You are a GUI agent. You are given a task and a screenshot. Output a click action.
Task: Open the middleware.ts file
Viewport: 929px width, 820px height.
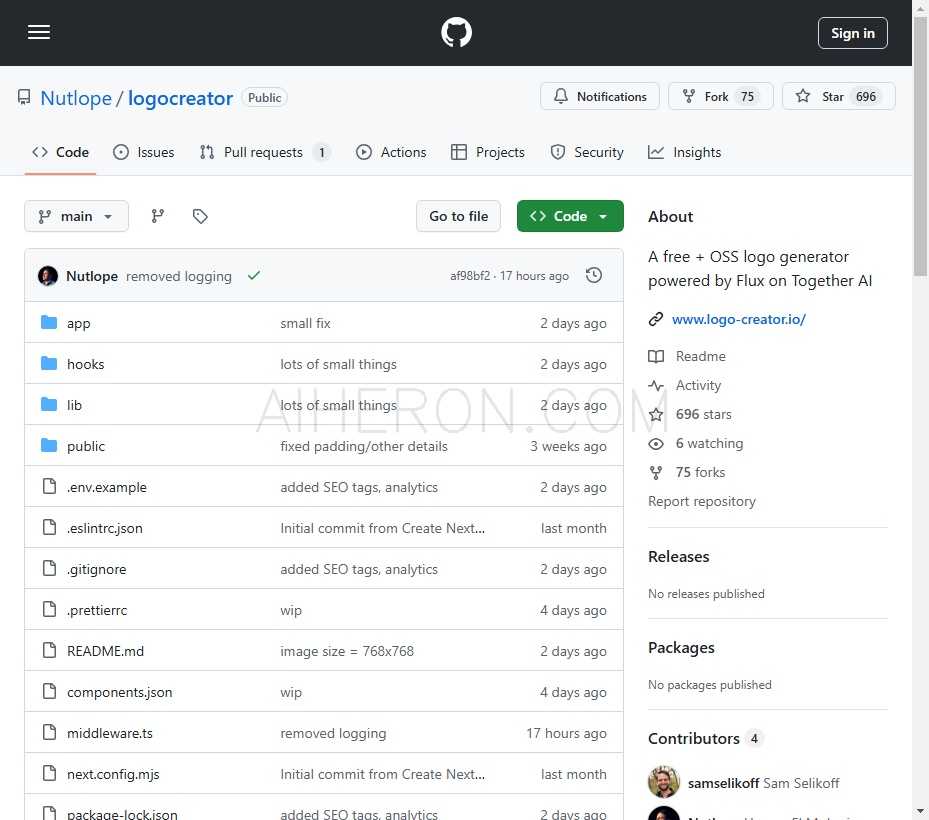click(x=110, y=733)
